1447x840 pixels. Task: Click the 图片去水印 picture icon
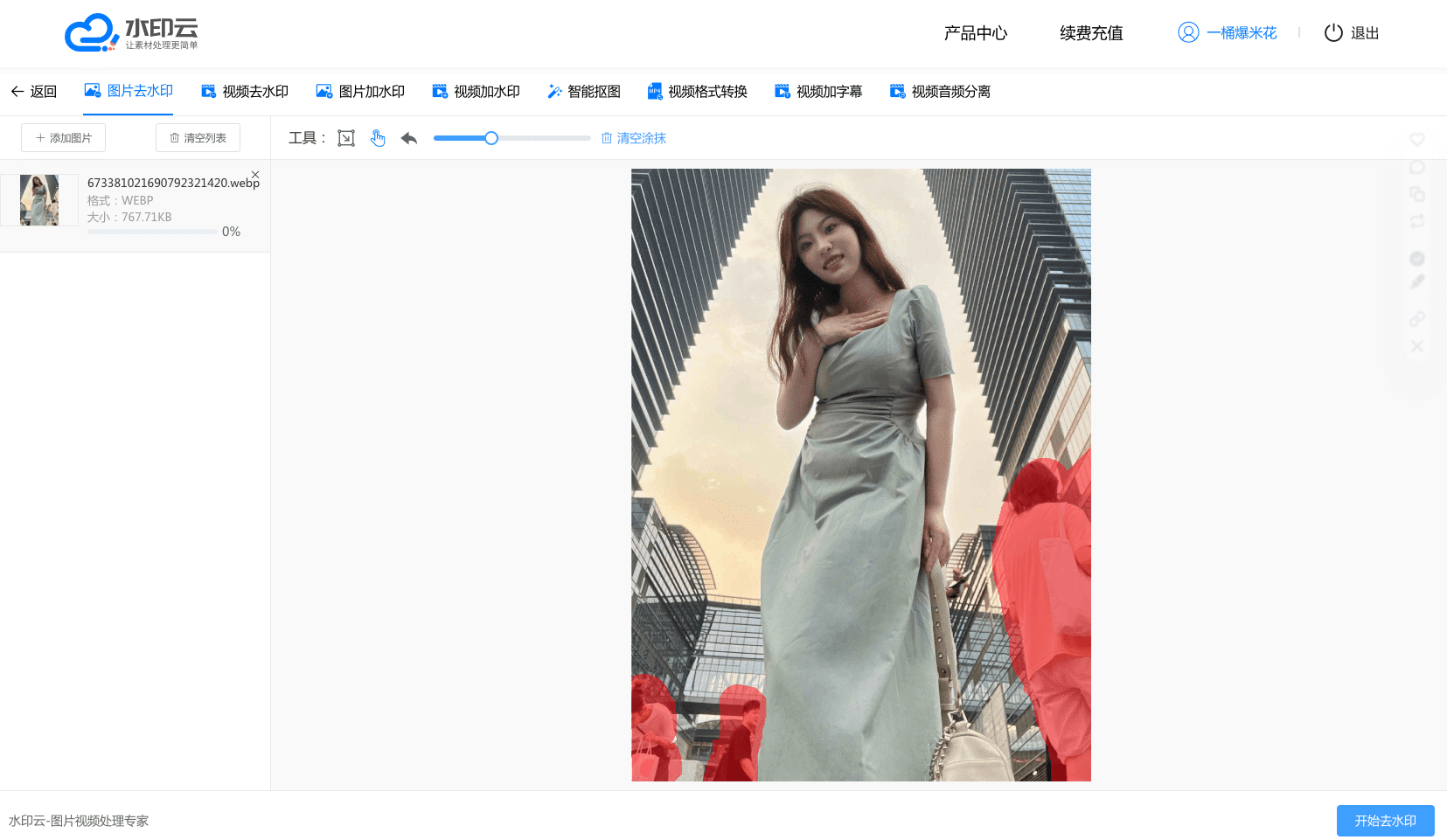[x=92, y=90]
